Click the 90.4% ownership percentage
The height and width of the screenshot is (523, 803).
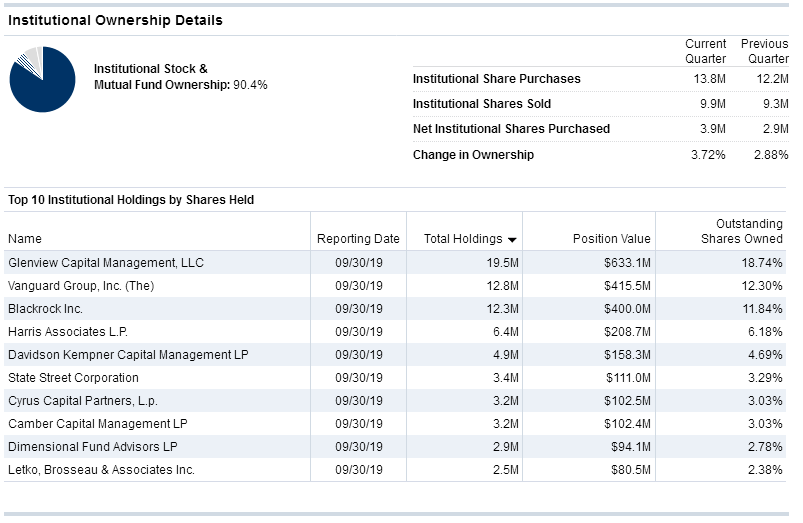pyautogui.click(x=250, y=85)
